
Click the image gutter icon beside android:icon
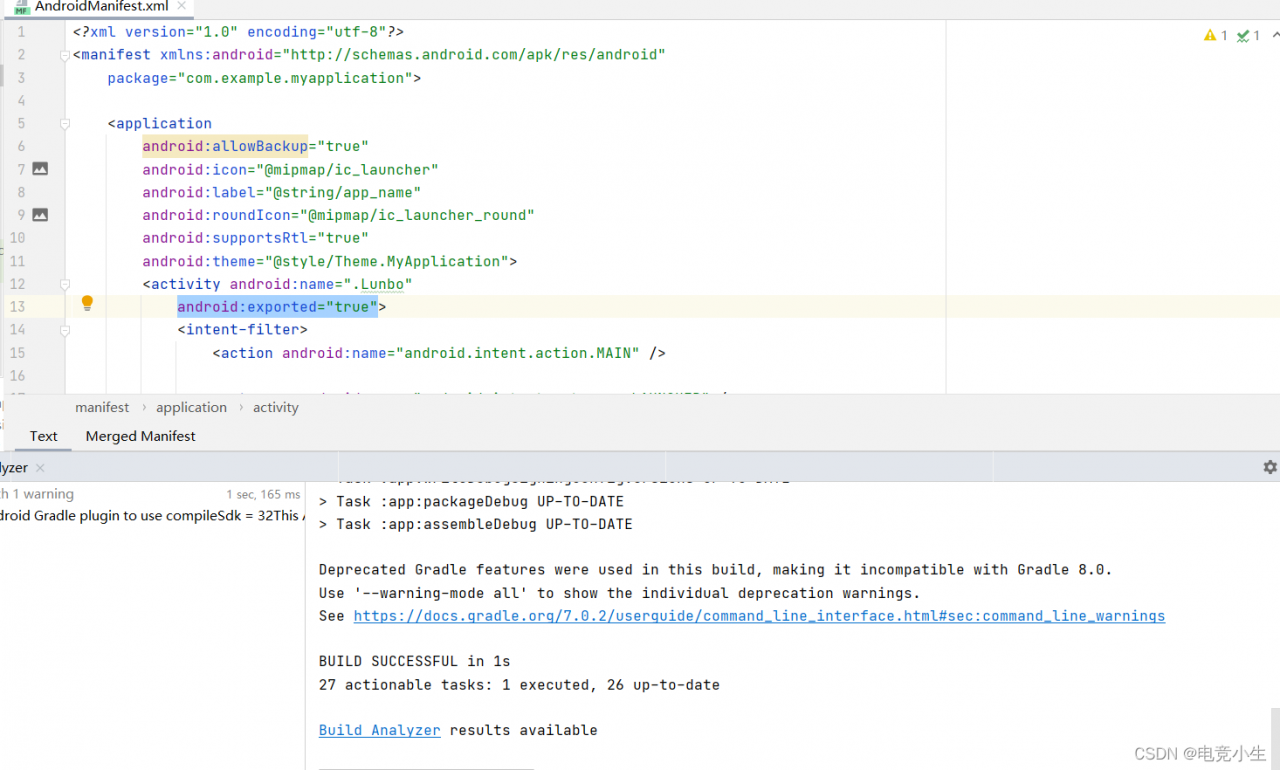tap(40, 169)
